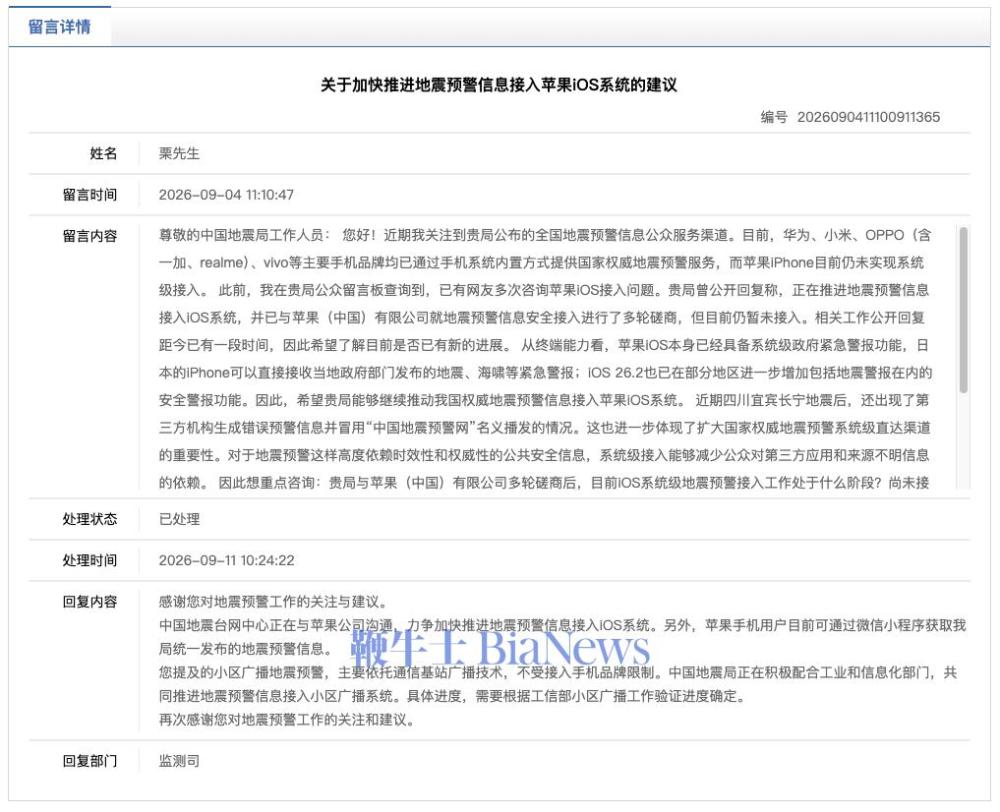Screen dimensions: 1000x812
Task: Click the 处理状态 value 已处理
Action: [x=179, y=519]
